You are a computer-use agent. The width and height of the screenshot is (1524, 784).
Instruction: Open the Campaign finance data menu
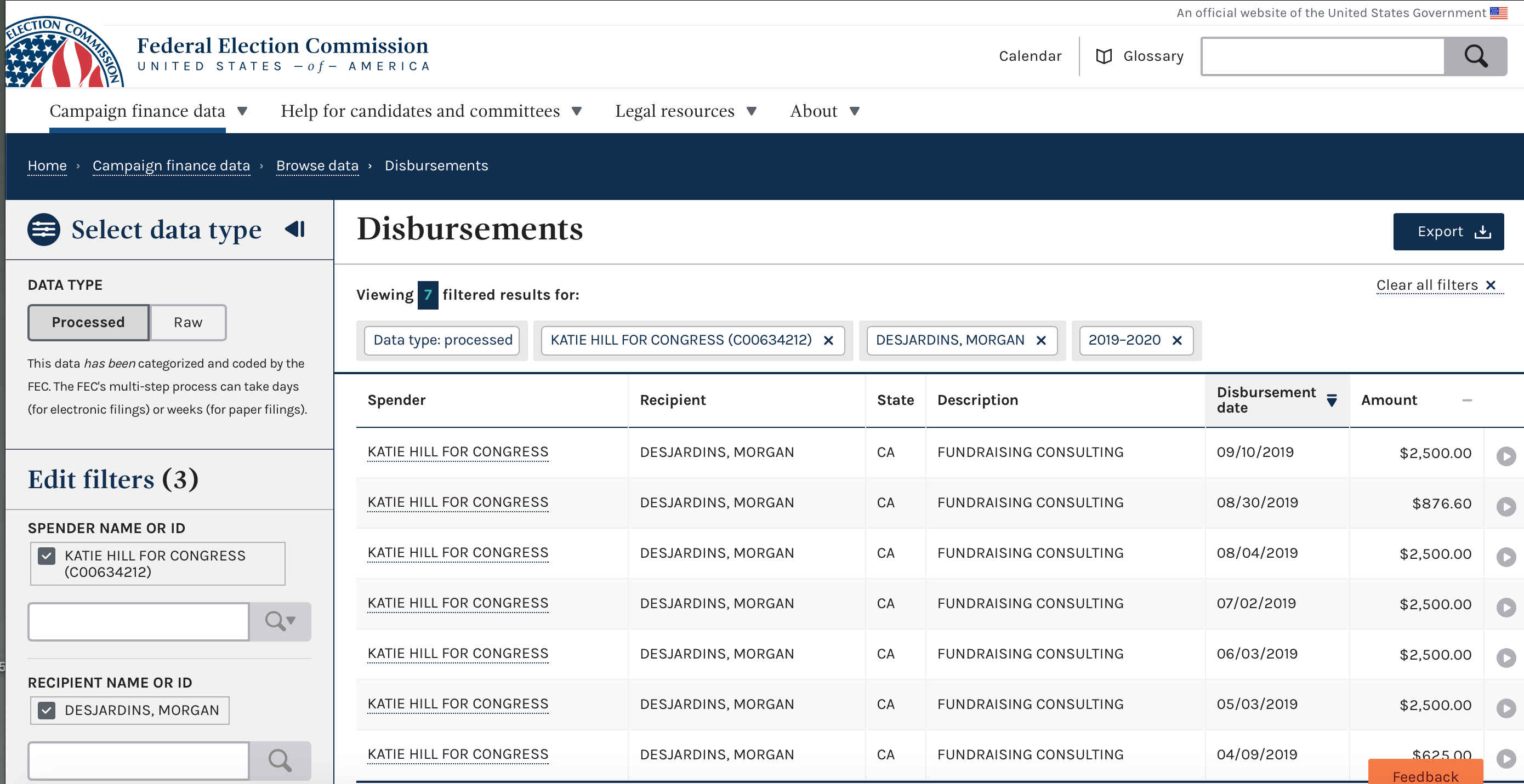click(148, 111)
